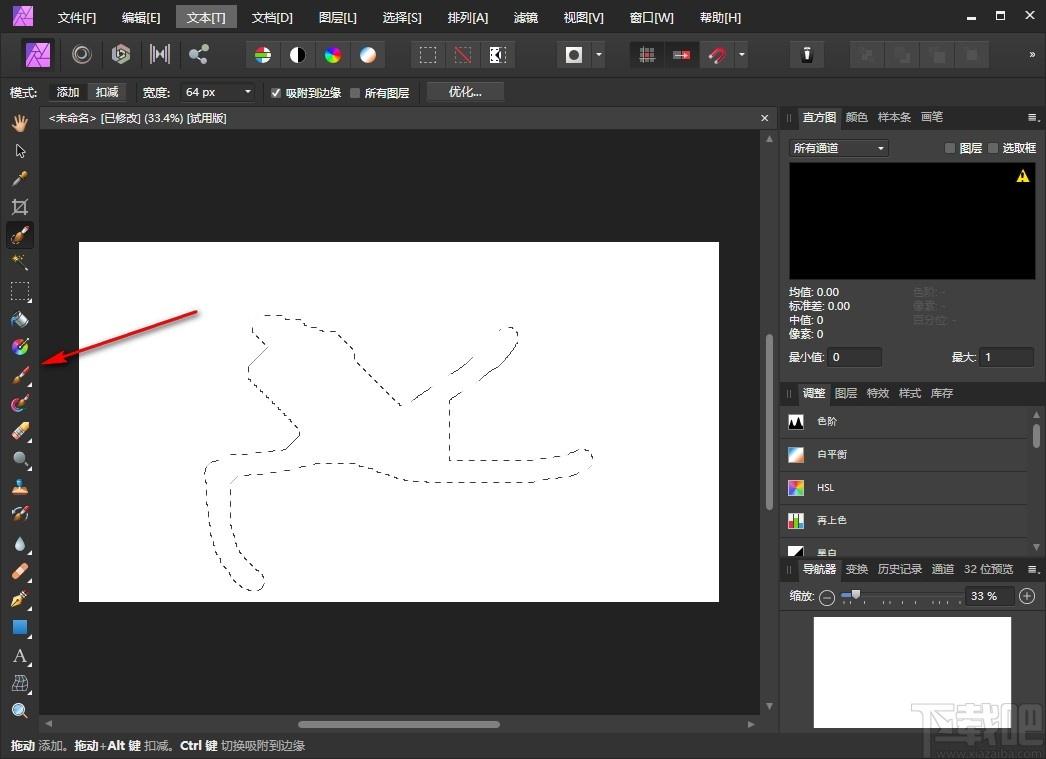Enable histogram Marquee checkbox

pos(993,148)
